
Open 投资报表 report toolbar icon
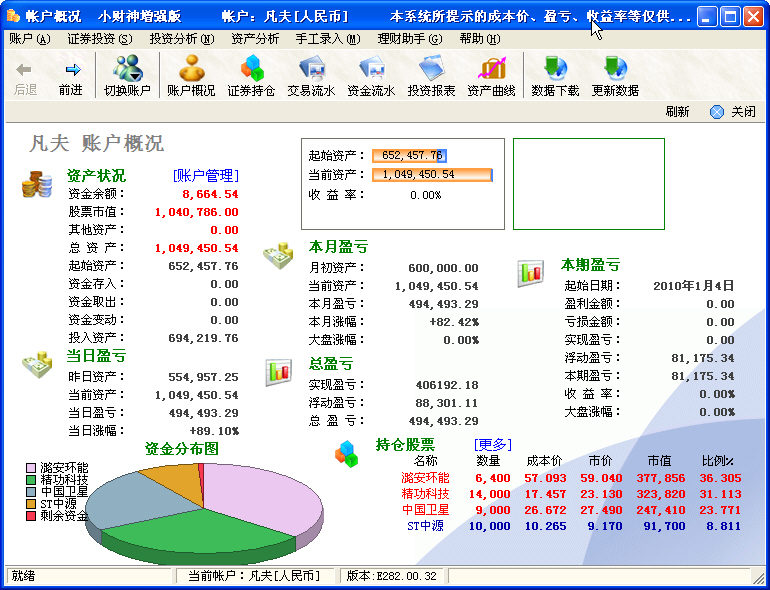(432, 68)
